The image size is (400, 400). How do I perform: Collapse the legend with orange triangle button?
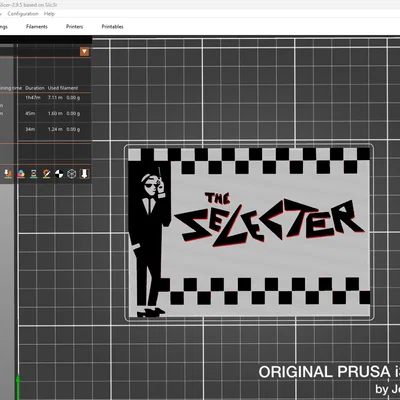84,52
